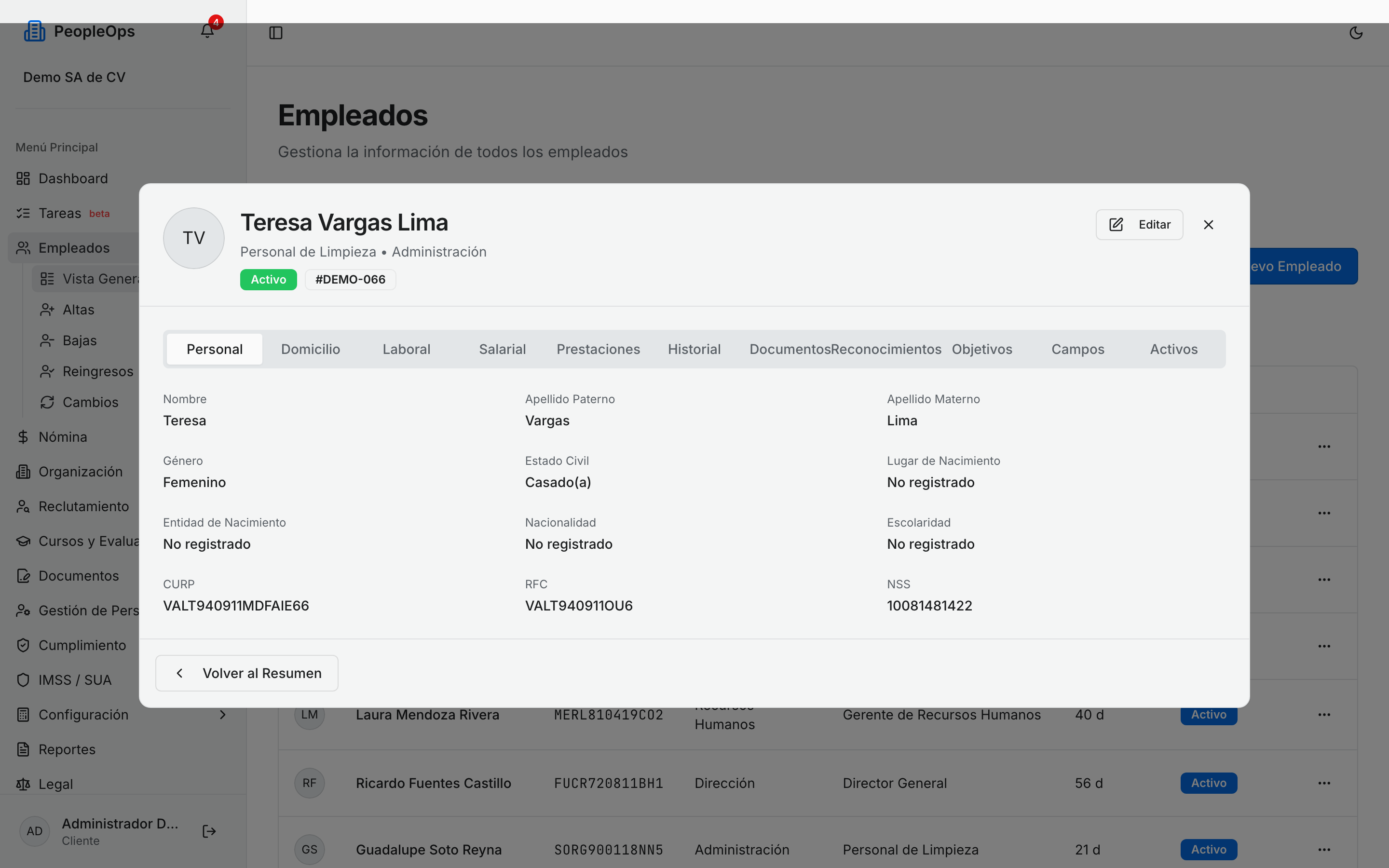Switch to Activos tab
This screenshot has height=868, width=1389.
pyautogui.click(x=1173, y=349)
